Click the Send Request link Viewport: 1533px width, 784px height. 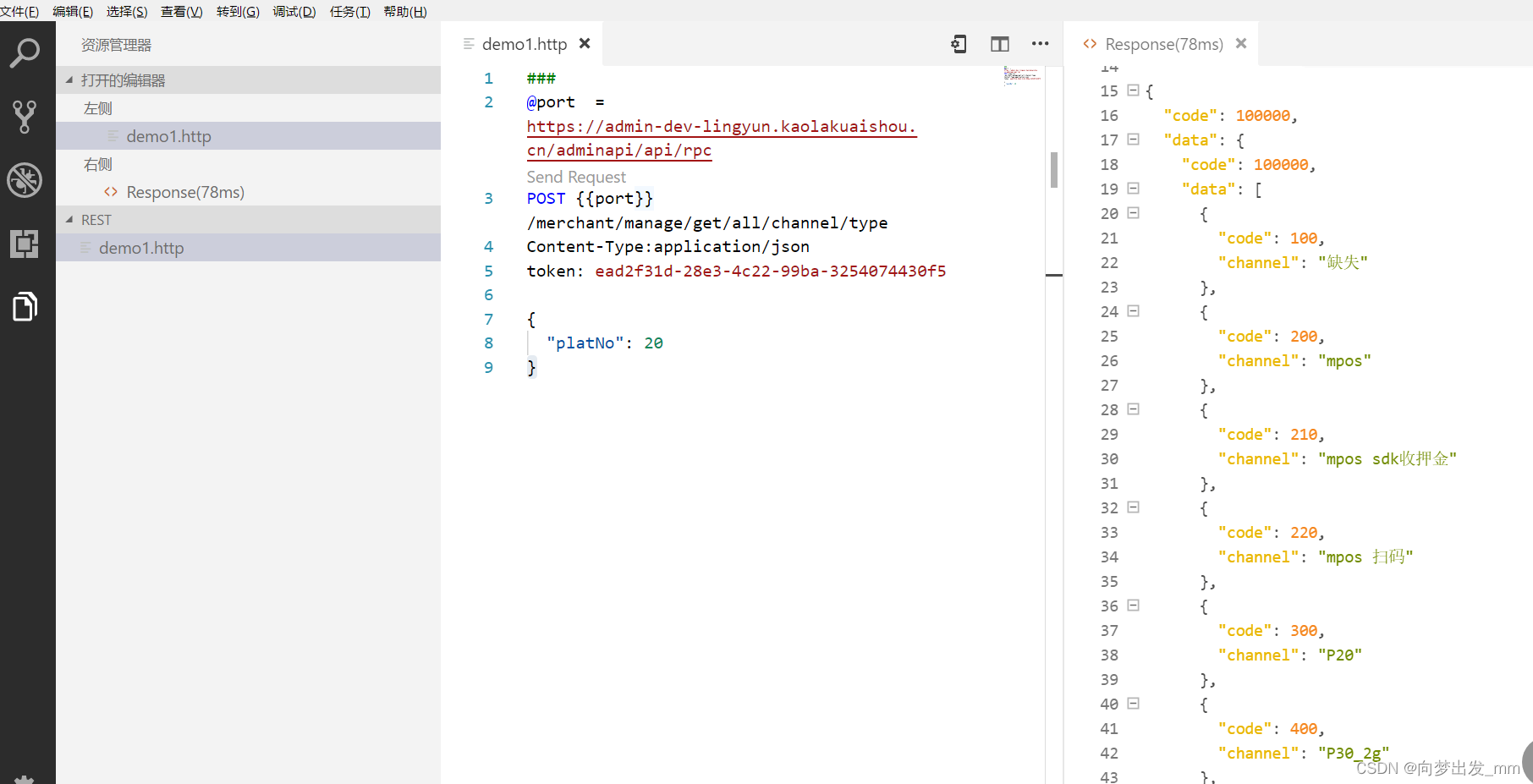pos(576,177)
